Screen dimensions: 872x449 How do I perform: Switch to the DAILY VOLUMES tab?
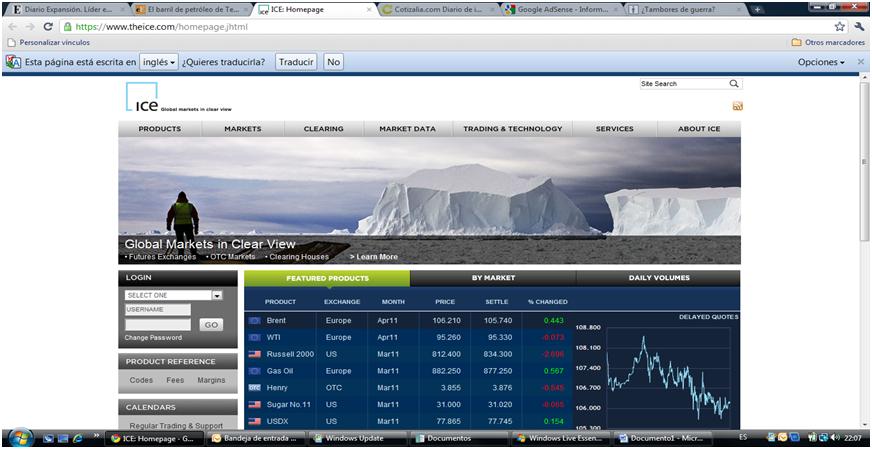(x=659, y=278)
